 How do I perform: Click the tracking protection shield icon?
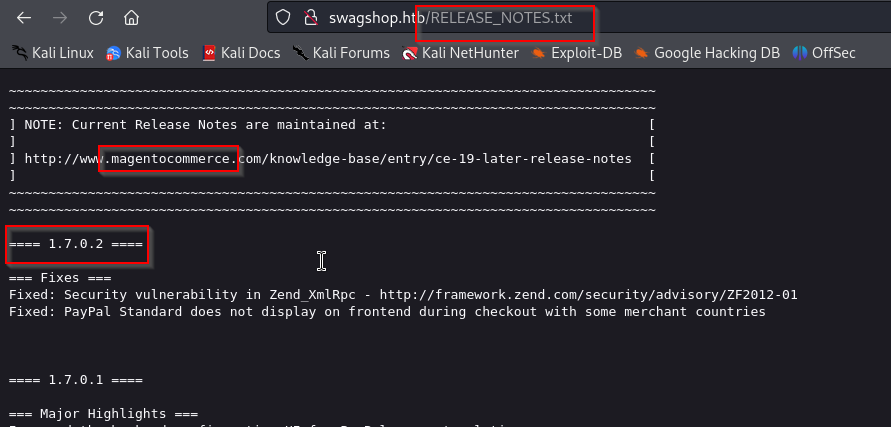pyautogui.click(x=282, y=18)
